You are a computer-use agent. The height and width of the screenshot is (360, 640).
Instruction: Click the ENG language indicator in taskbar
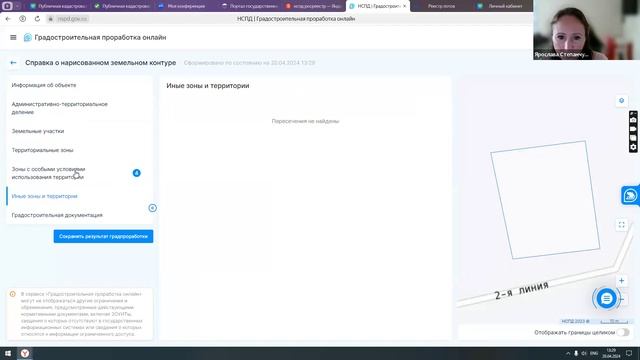click(594, 353)
